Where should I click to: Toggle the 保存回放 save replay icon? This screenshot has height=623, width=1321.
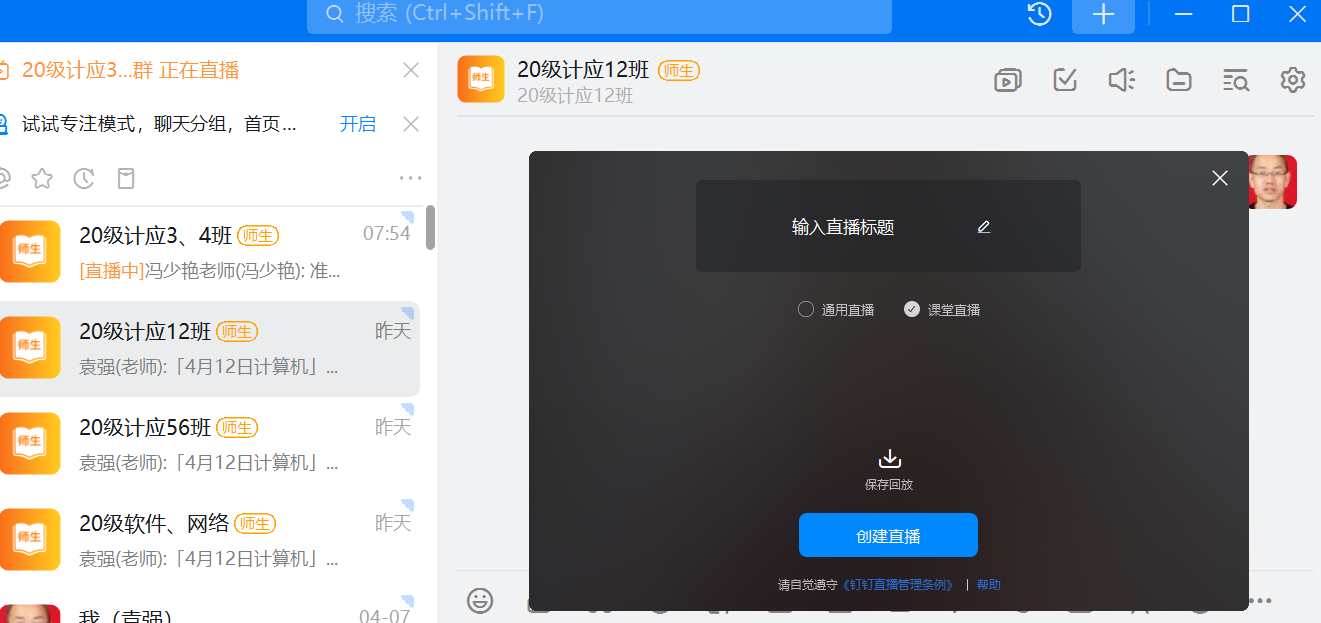[889, 459]
